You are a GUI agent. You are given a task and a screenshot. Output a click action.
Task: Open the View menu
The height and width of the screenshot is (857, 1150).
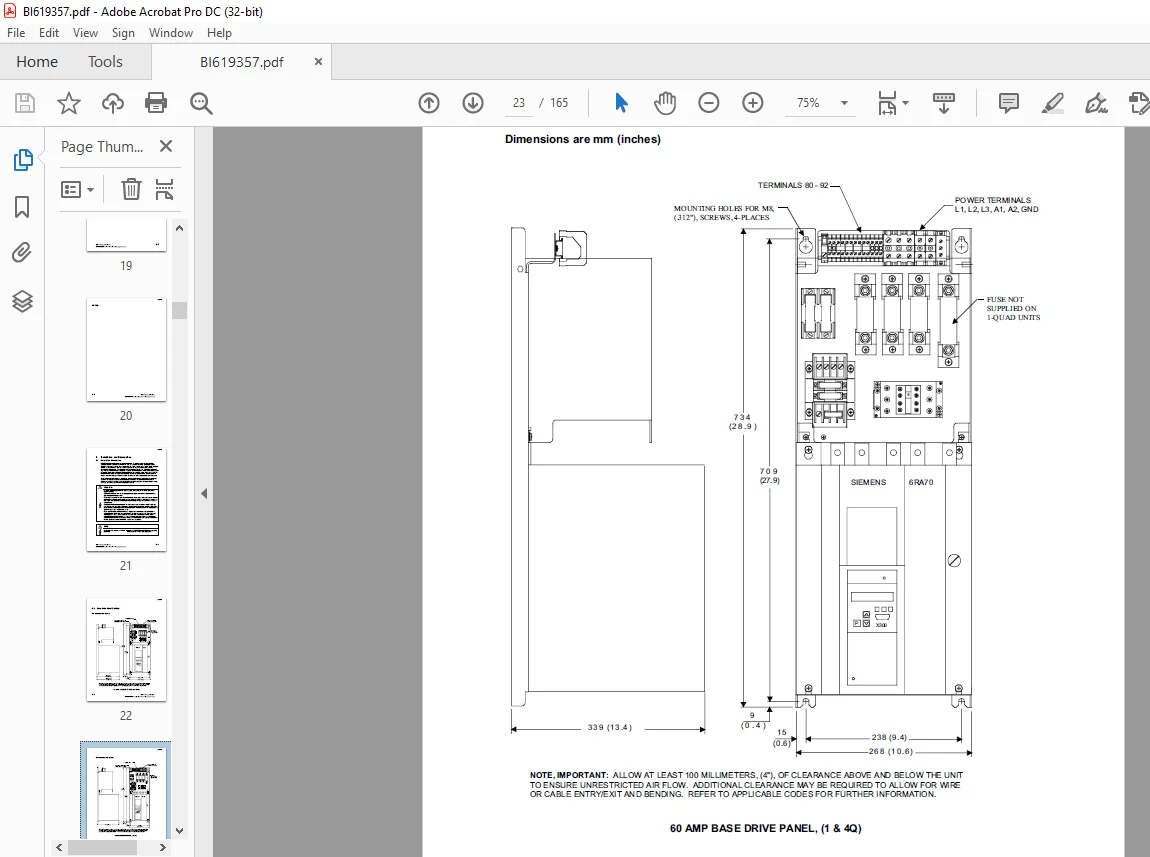pyautogui.click(x=85, y=33)
